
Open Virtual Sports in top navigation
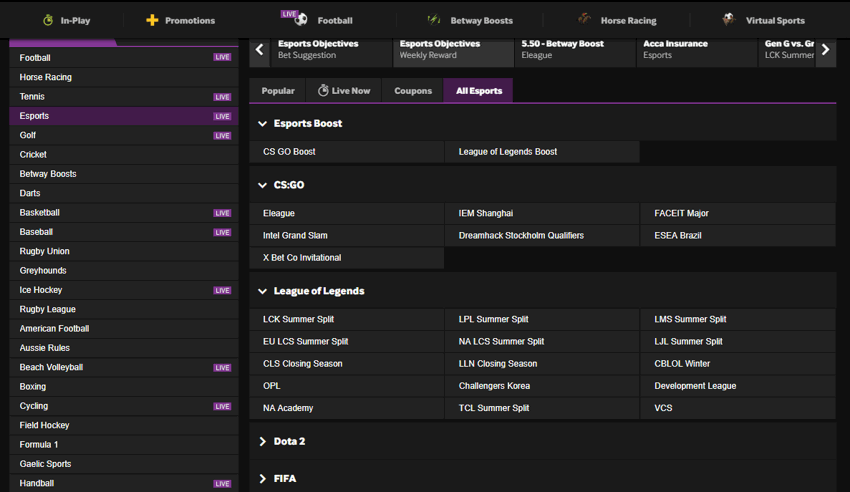(763, 20)
